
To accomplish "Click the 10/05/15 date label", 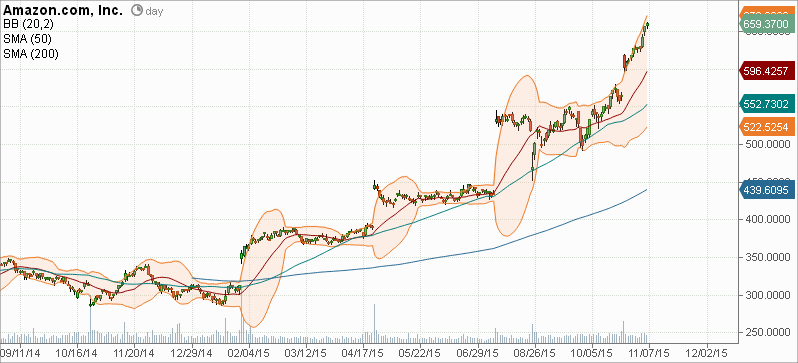I will tap(591, 352).
